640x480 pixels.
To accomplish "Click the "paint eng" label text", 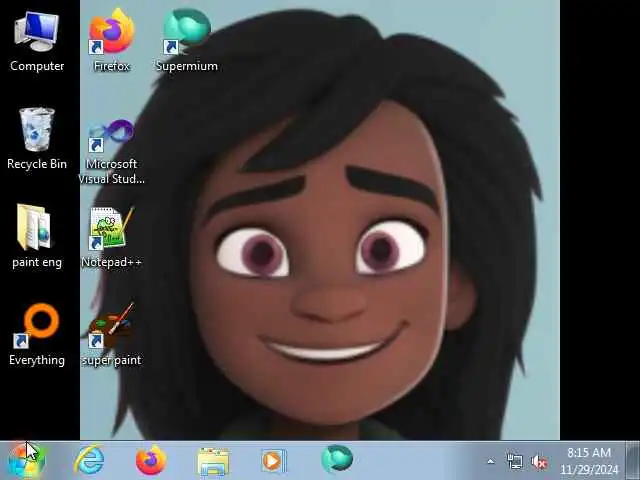I will 37,262.
